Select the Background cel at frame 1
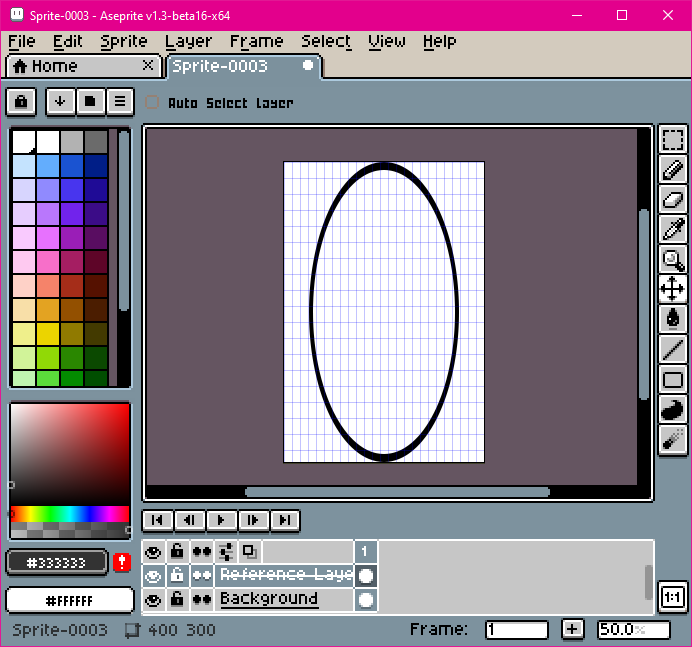Screen dimensions: 692x647 pyautogui.click(x=365, y=600)
